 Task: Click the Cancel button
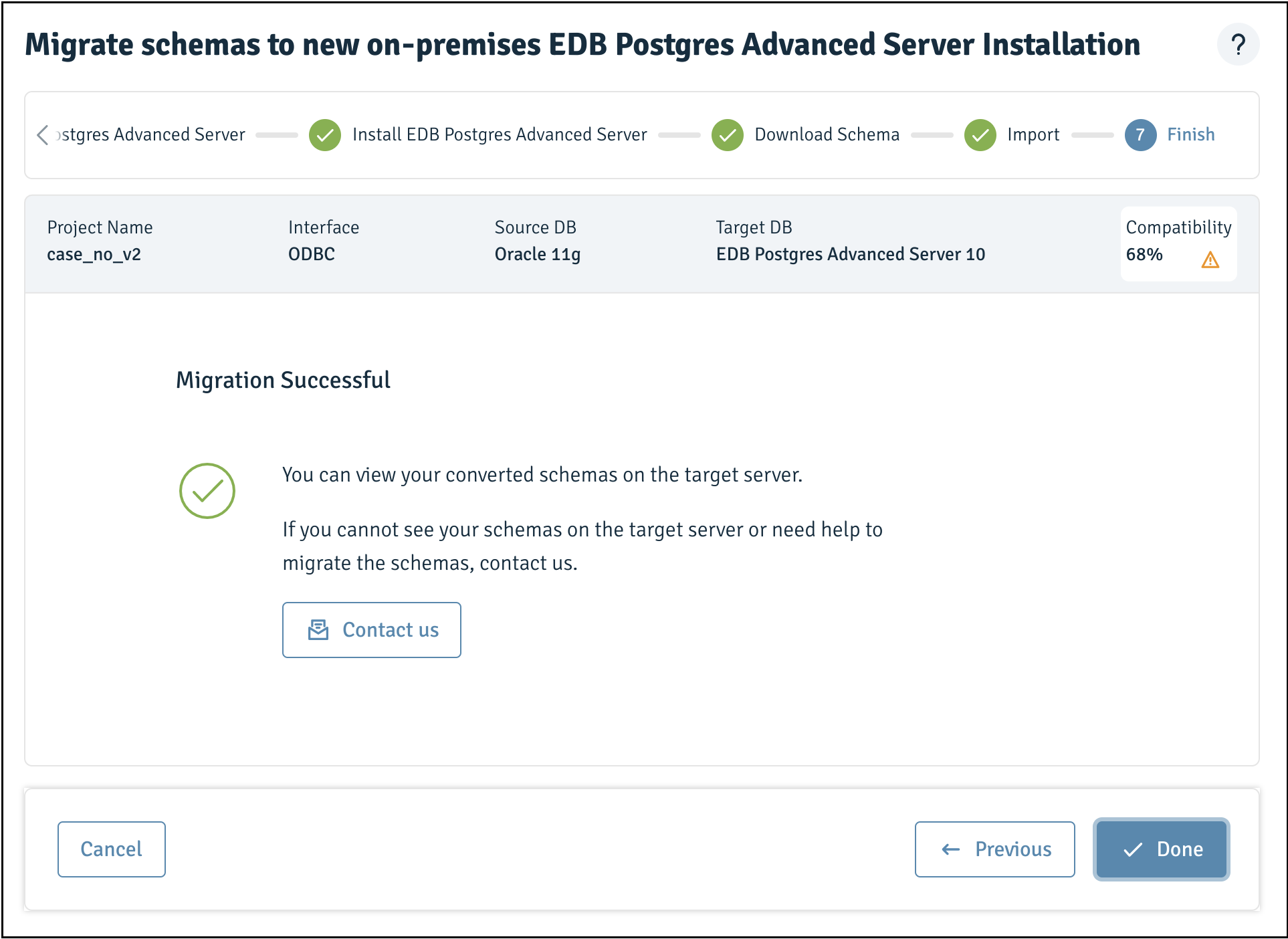pos(112,849)
